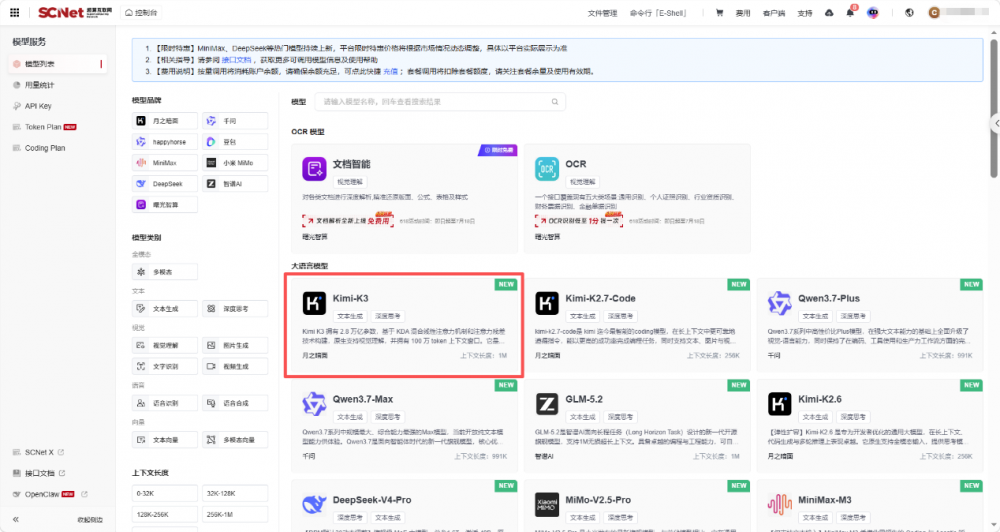Collapse the left sidebar with double-chevron

(x=16, y=519)
